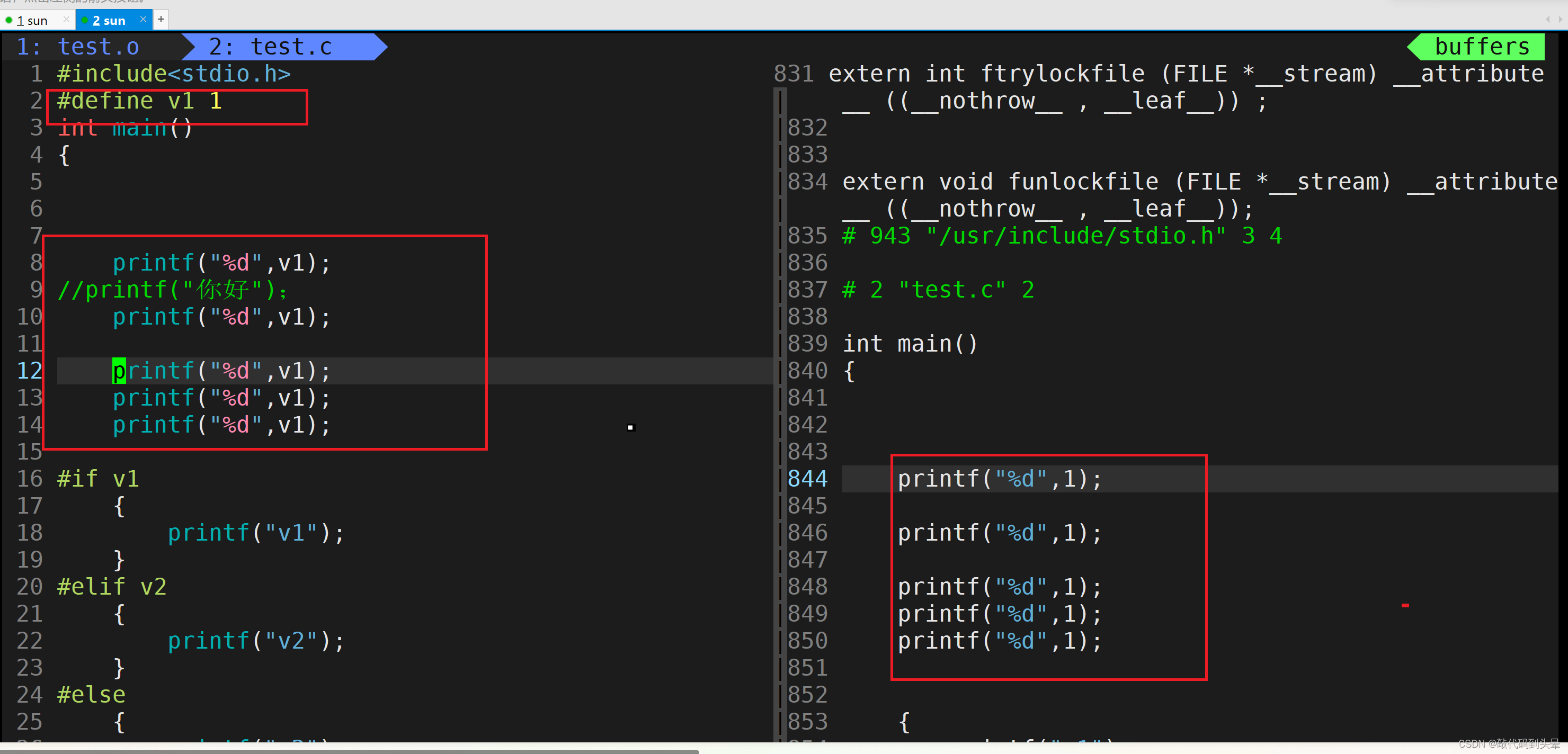Image resolution: width=1568 pixels, height=754 pixels.
Task: Click the '#include<stdio.h>' line
Action: pyautogui.click(x=174, y=74)
